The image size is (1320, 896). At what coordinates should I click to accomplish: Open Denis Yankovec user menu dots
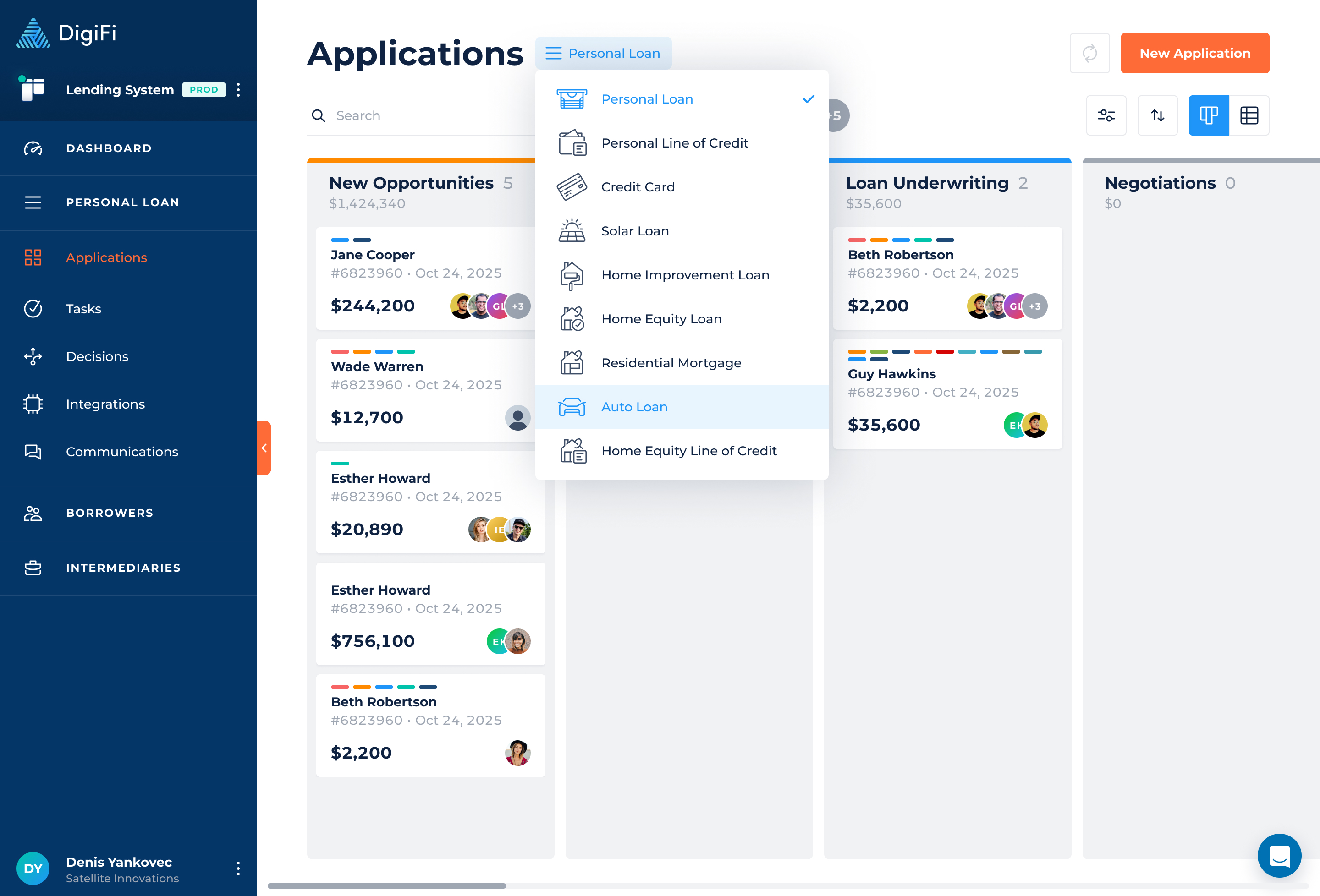[238, 868]
